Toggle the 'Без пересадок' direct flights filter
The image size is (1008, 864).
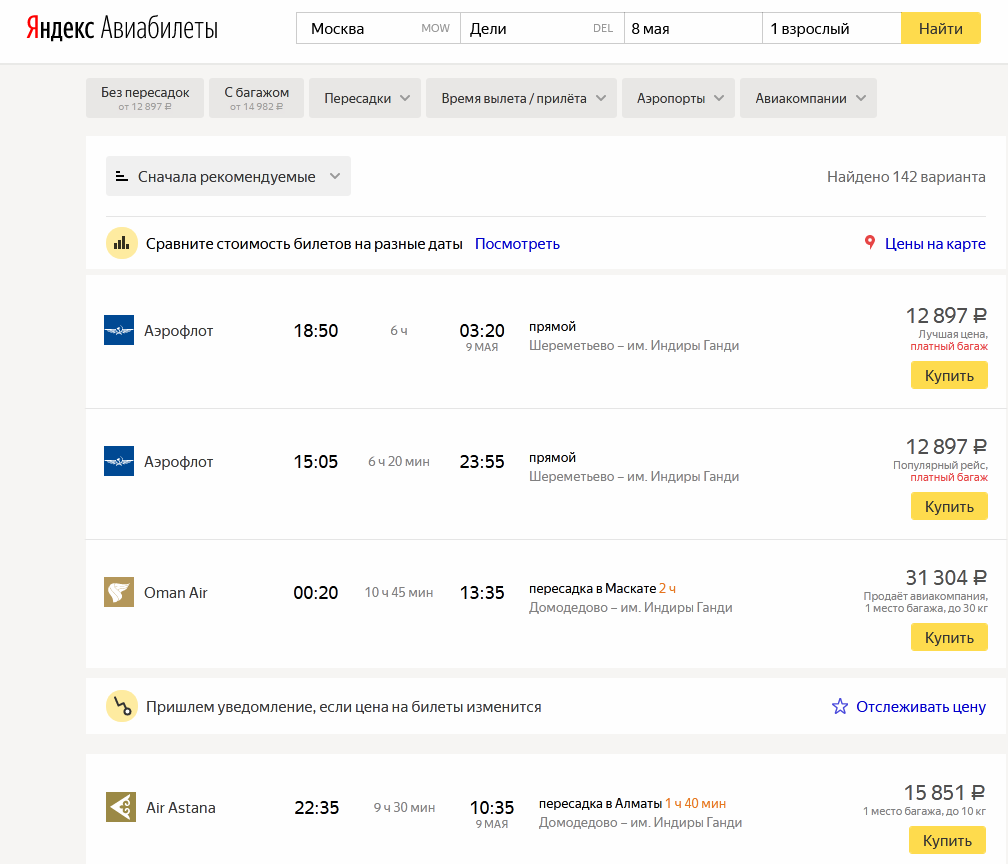click(x=145, y=98)
